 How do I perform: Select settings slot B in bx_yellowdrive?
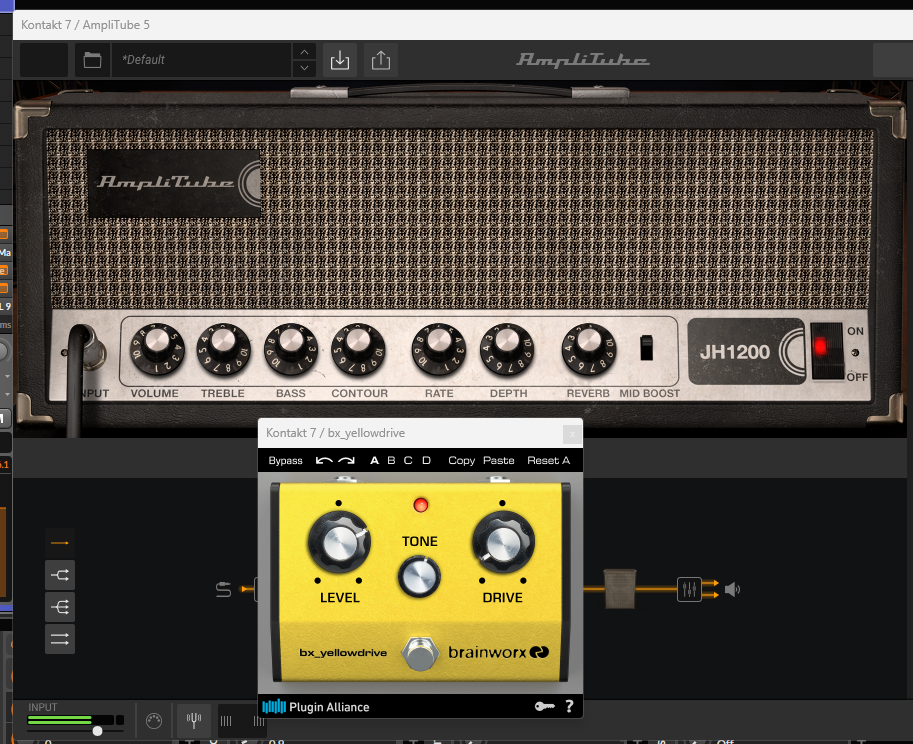coord(391,460)
